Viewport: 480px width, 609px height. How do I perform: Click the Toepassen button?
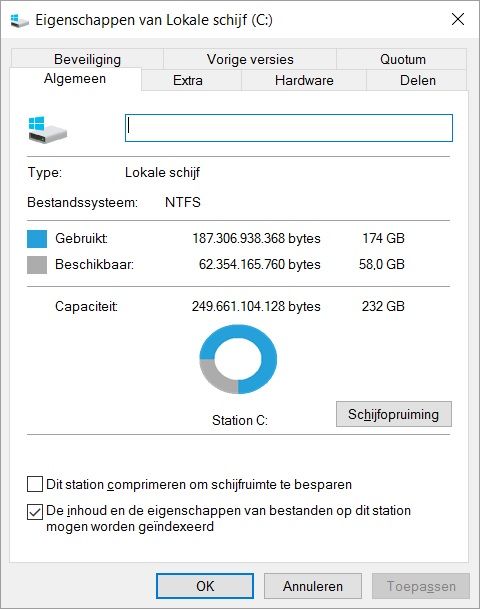[421, 586]
